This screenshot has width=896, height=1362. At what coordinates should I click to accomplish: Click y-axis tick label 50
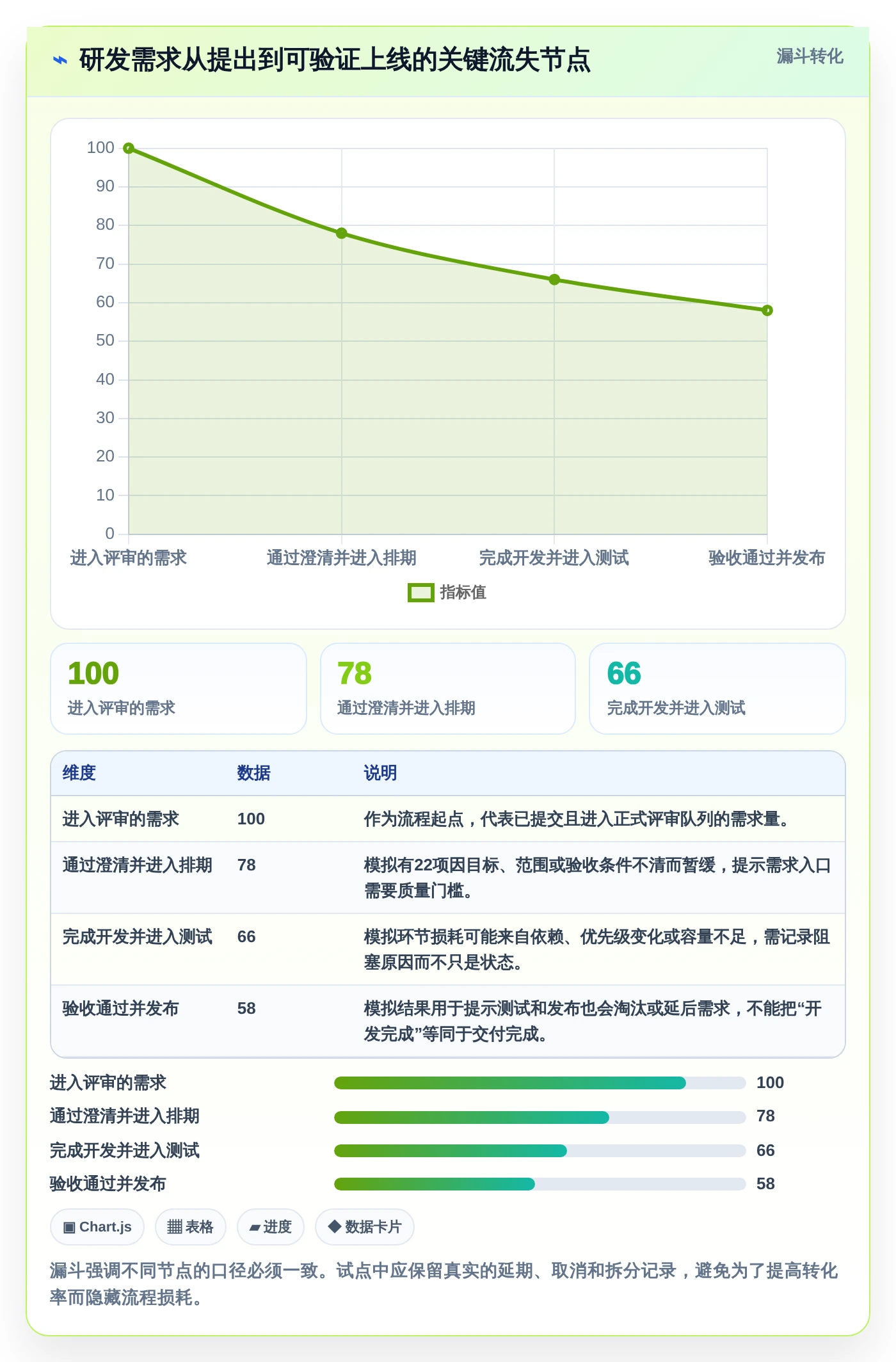pos(105,340)
